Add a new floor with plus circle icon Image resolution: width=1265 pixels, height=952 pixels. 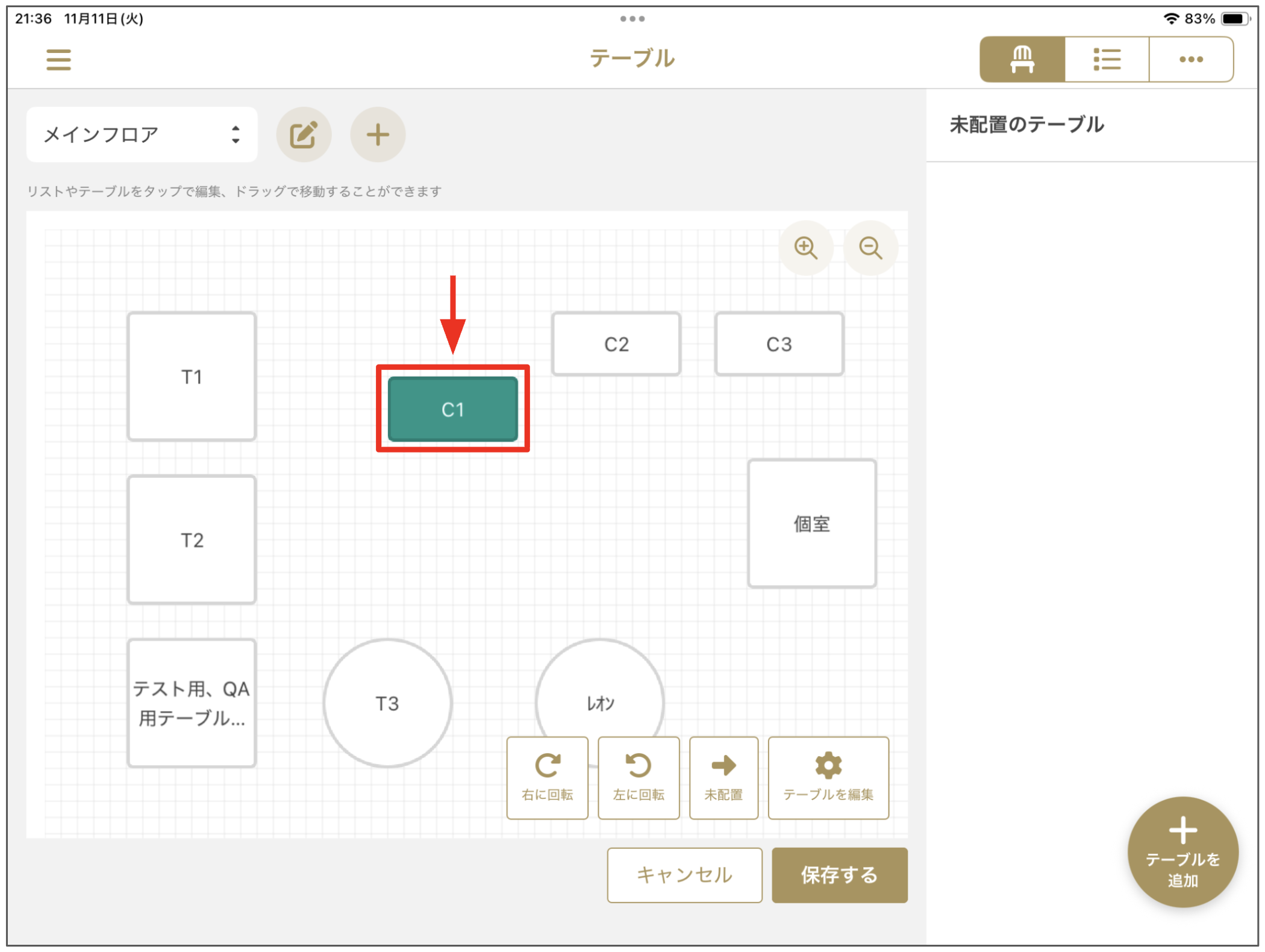(x=378, y=134)
